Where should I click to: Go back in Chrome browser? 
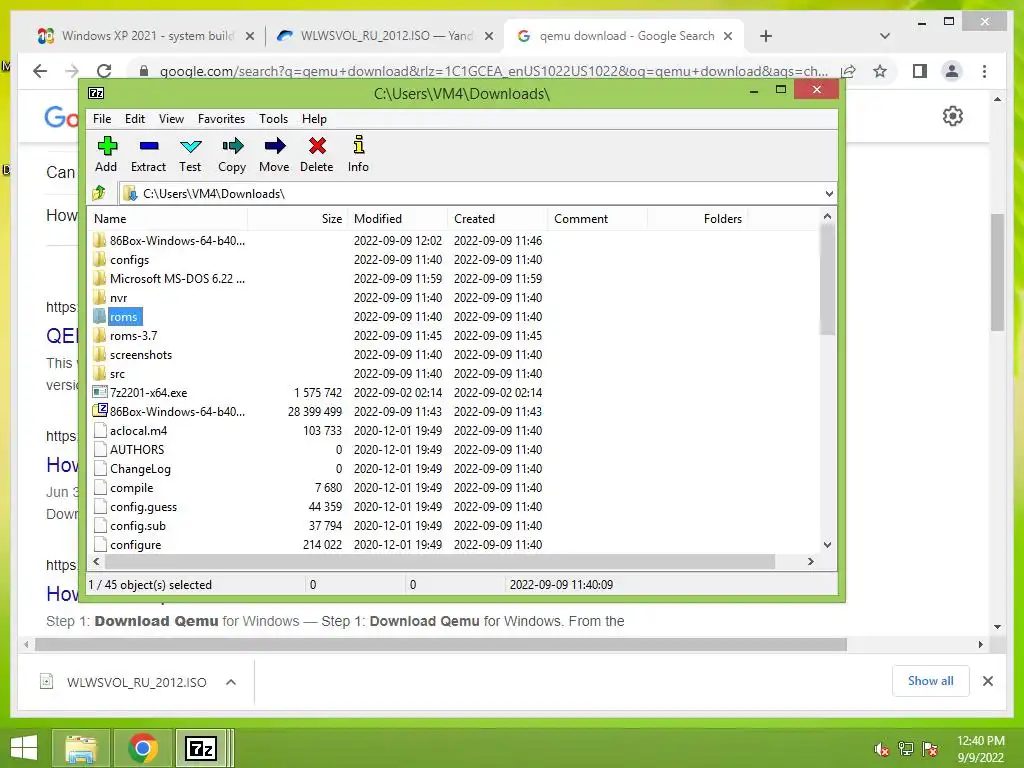[x=40, y=71]
